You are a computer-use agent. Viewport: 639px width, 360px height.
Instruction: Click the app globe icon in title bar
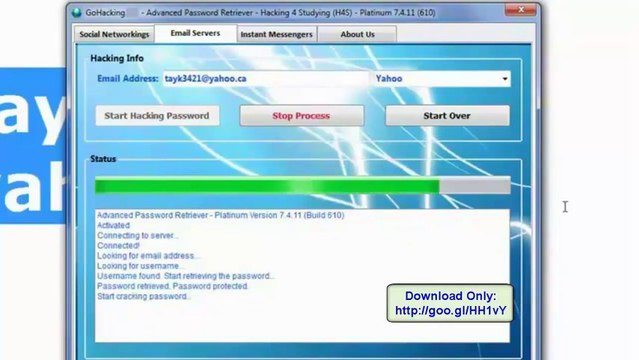77,13
